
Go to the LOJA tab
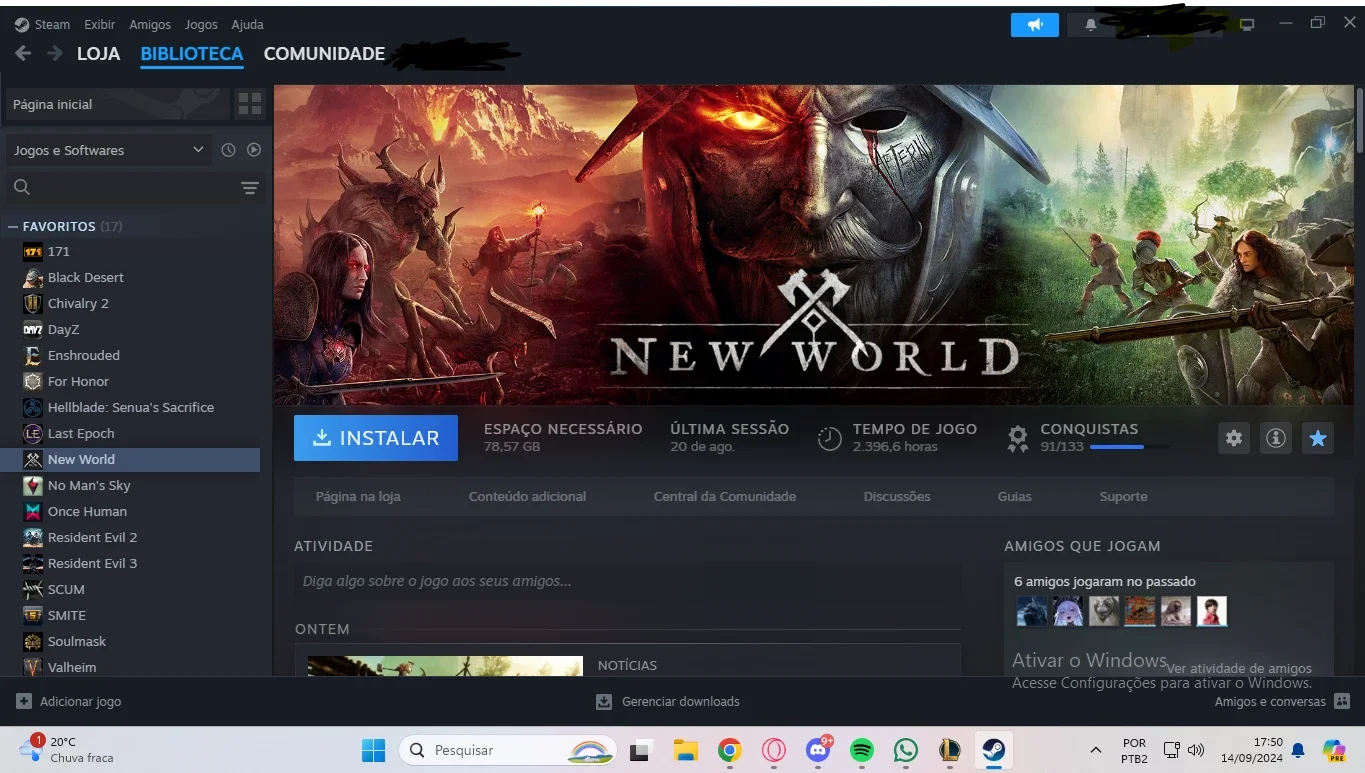[98, 54]
